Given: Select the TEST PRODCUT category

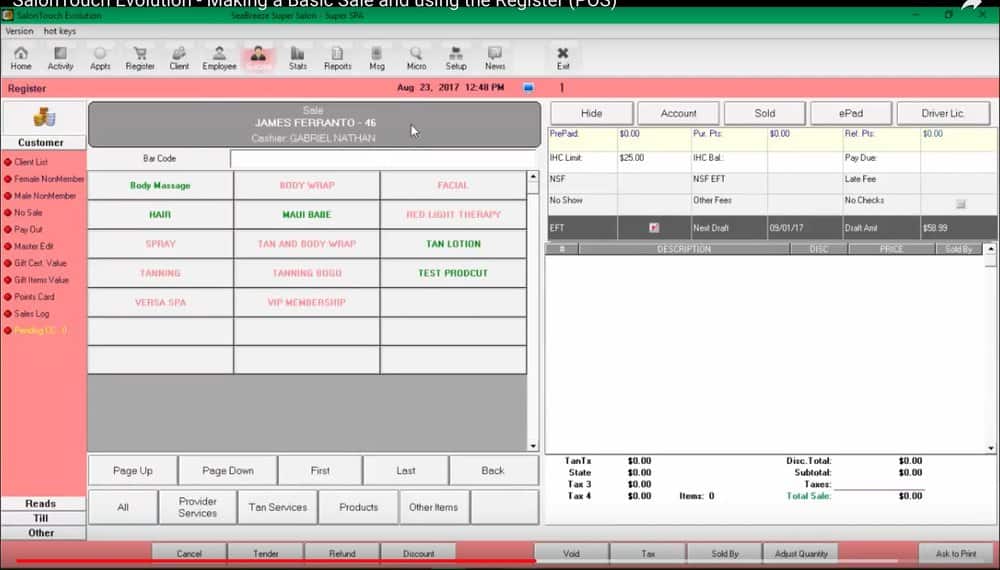Looking at the screenshot, I should click(x=453, y=273).
